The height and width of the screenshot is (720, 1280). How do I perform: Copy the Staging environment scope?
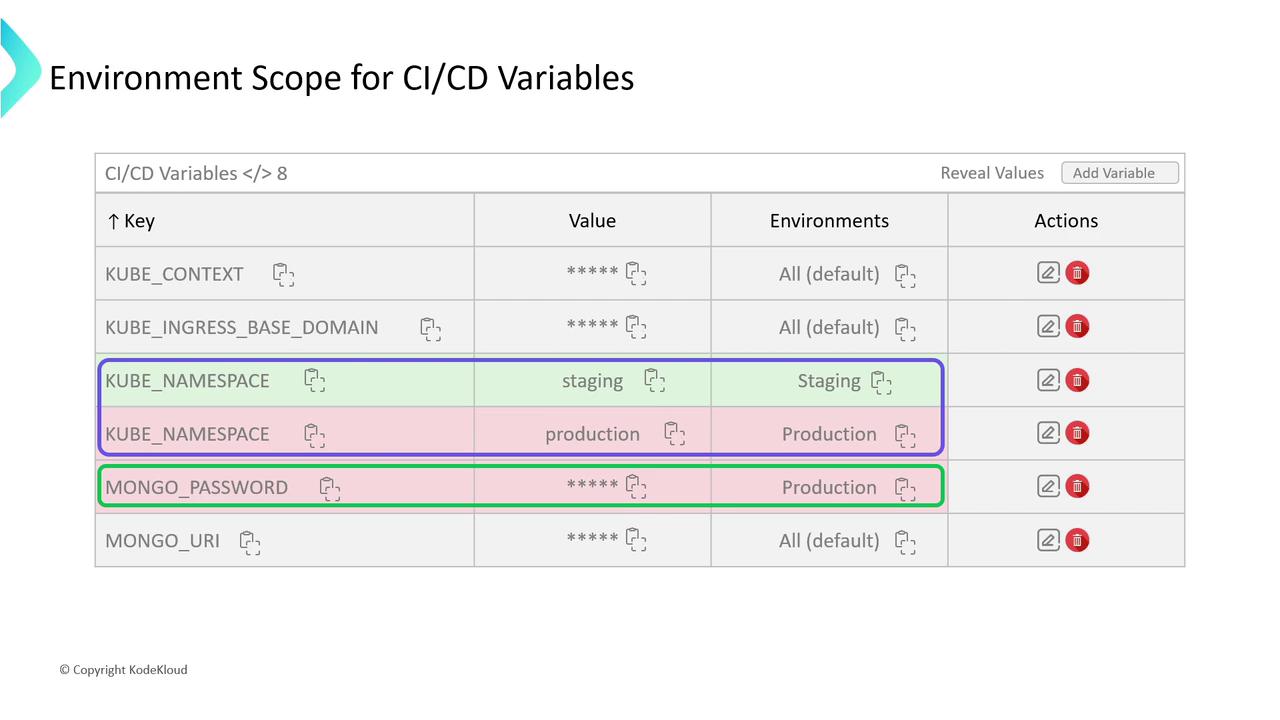pos(881,381)
